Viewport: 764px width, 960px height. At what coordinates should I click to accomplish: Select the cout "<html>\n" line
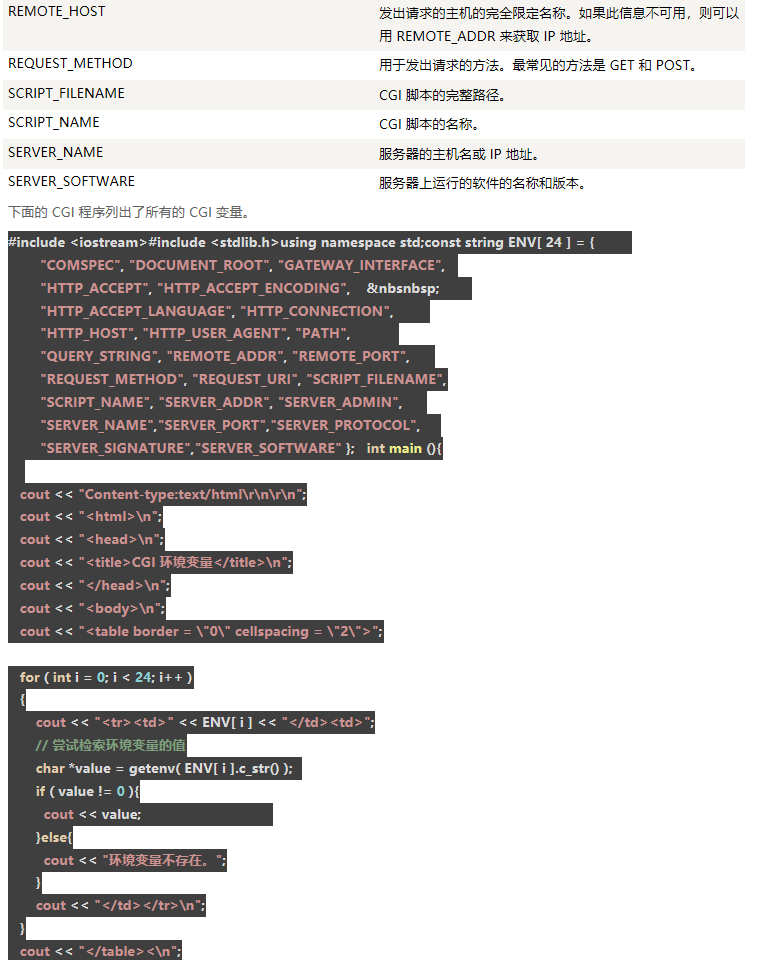pyautogui.click(x=91, y=517)
